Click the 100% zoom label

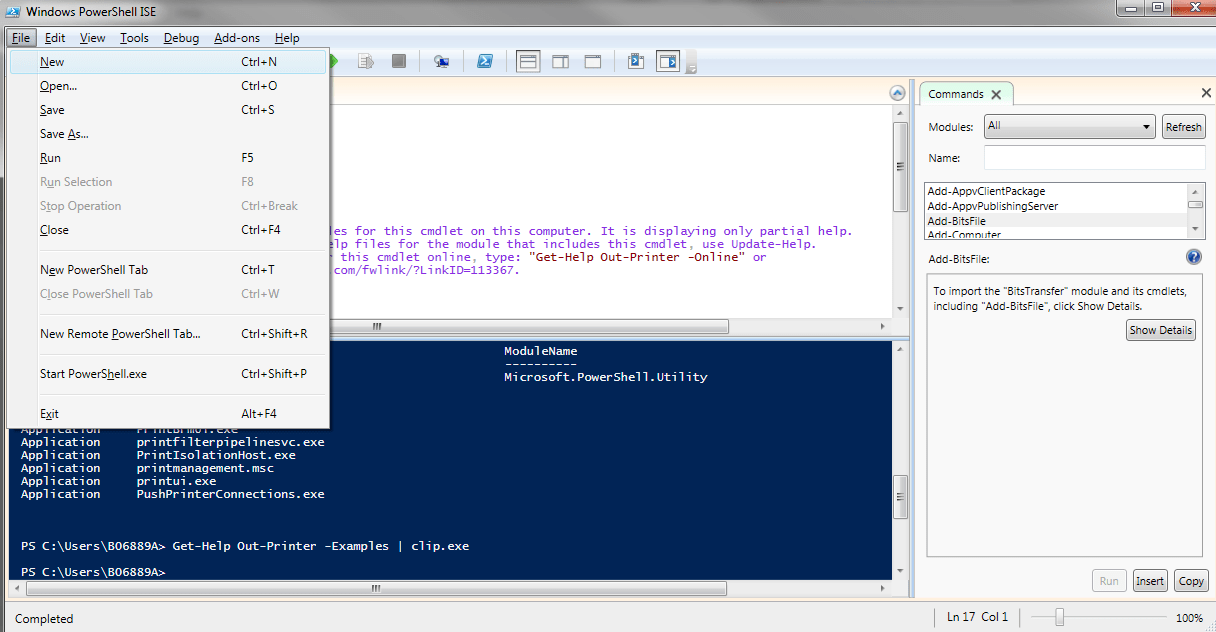[x=1189, y=618]
